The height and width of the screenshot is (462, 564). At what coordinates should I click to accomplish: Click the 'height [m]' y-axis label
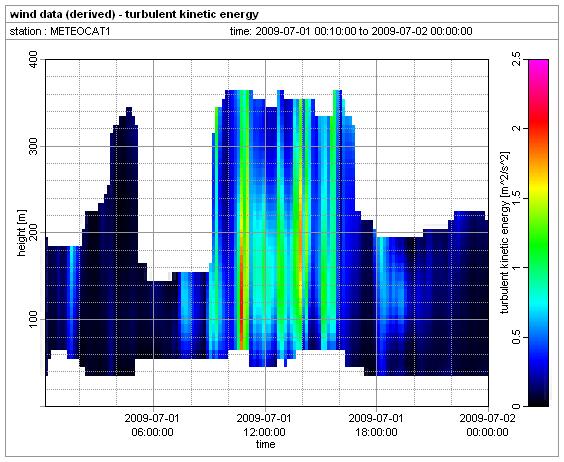click(x=22, y=233)
